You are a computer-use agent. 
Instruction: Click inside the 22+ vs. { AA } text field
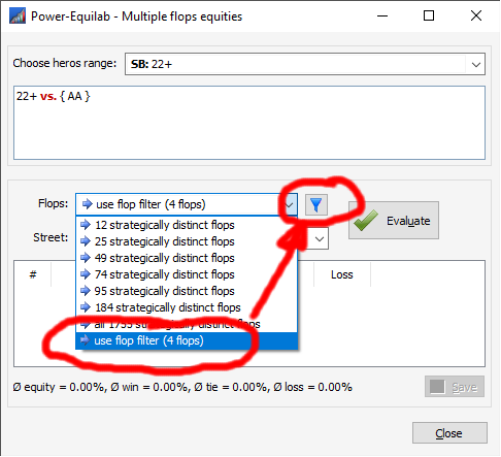[x=249, y=123]
